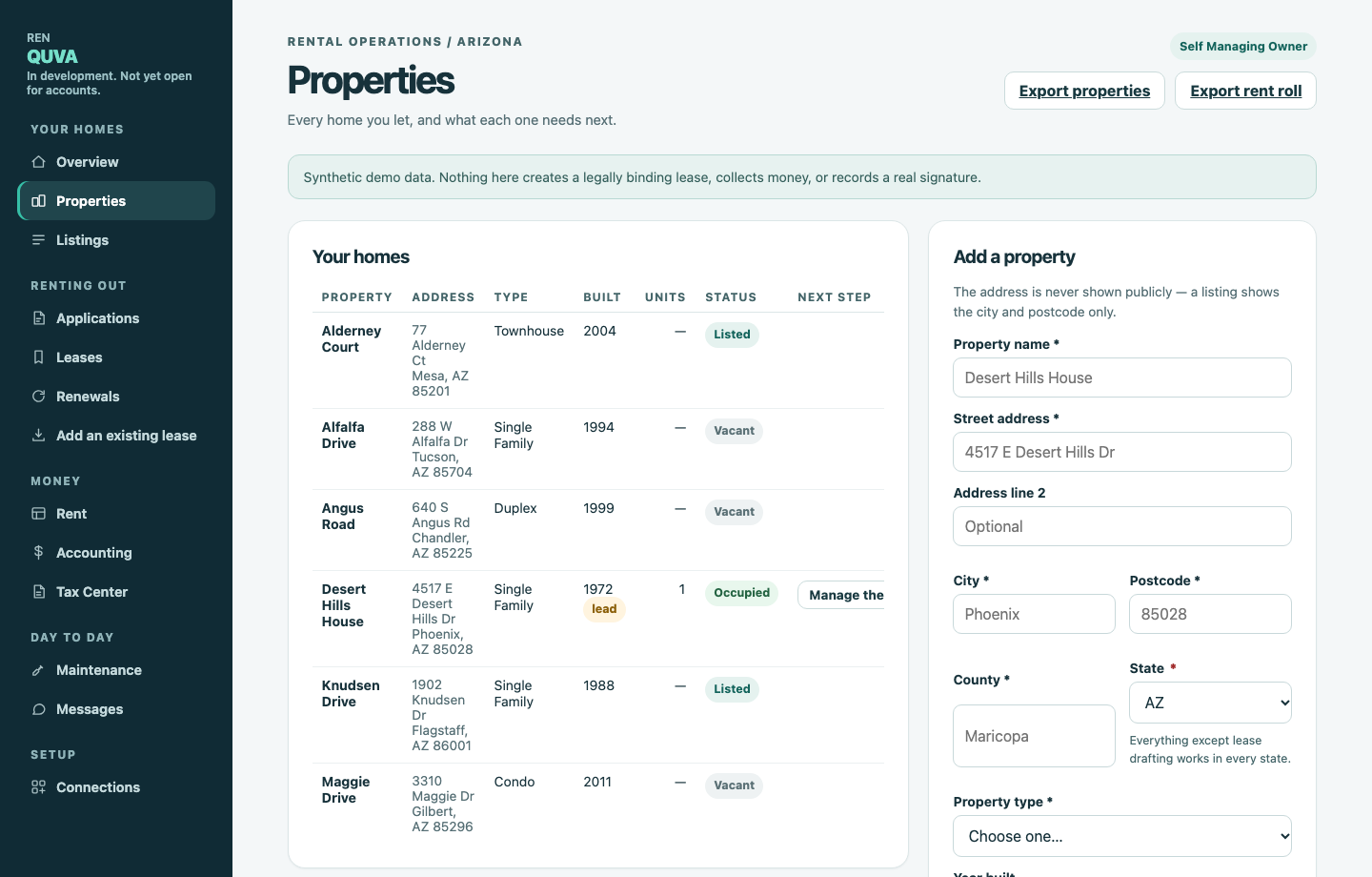The image size is (1372, 877).
Task: Click the lead badge under 1972
Action: 604,609
